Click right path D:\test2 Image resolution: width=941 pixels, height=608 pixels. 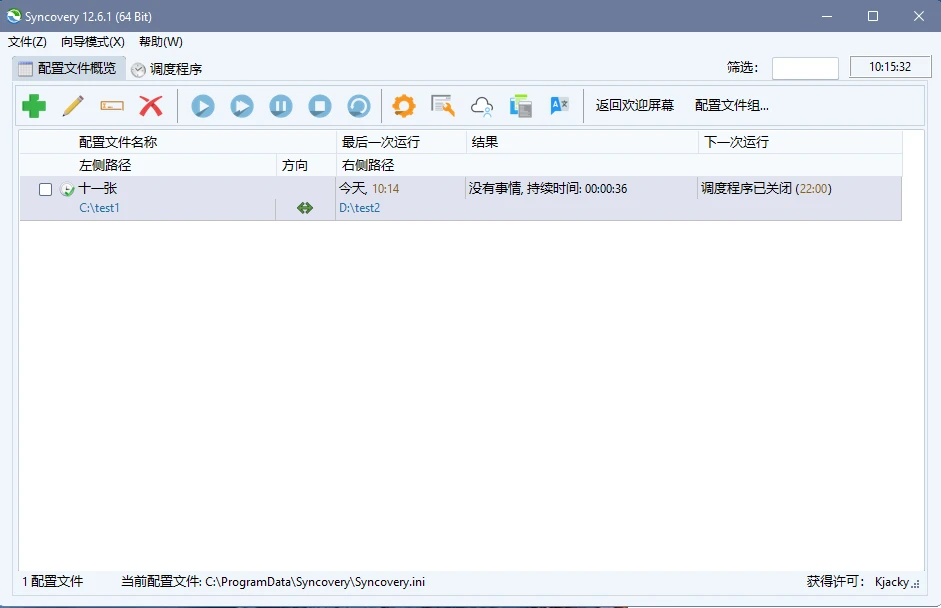(359, 208)
